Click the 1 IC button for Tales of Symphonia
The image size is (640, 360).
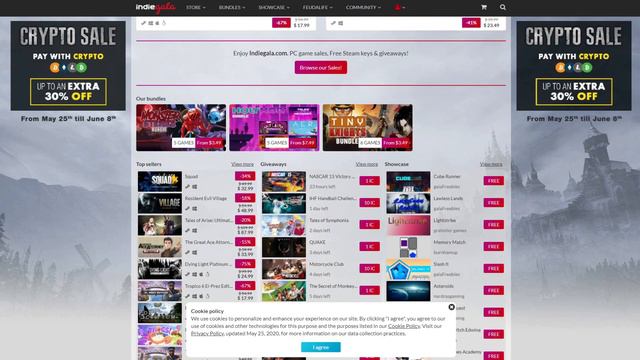(369, 224)
